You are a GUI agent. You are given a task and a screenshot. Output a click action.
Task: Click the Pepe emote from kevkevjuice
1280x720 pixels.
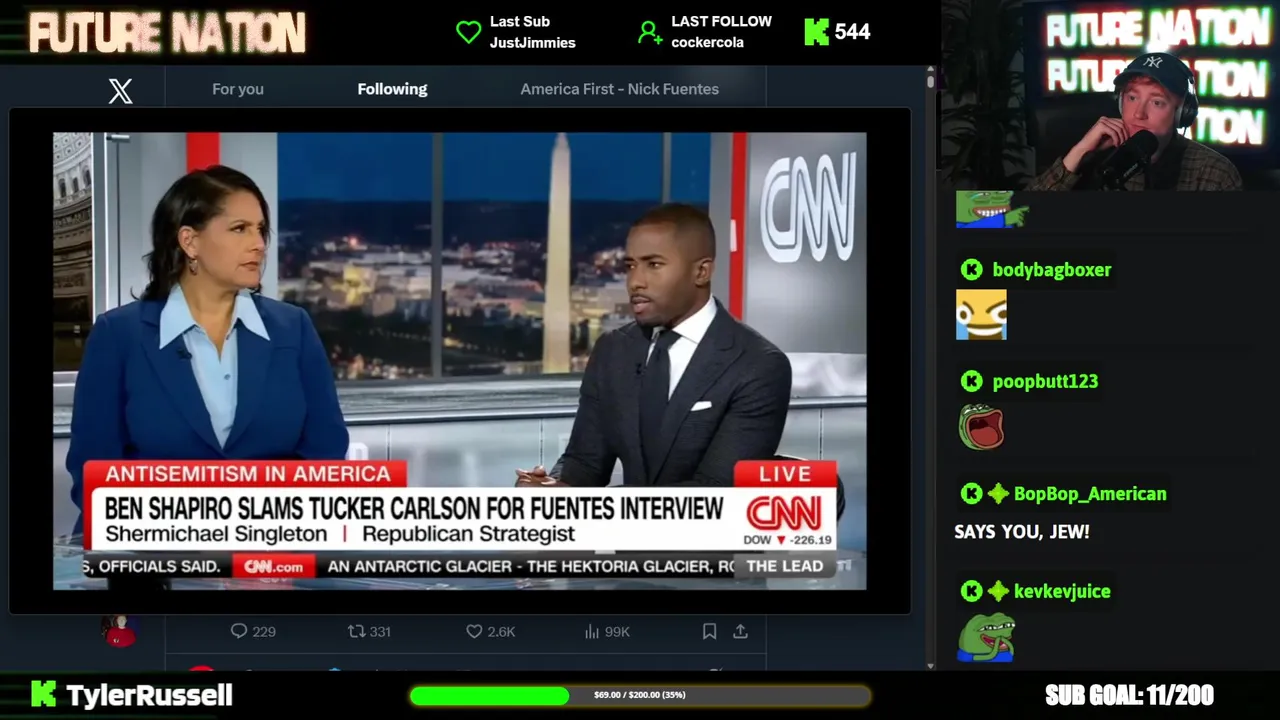986,637
